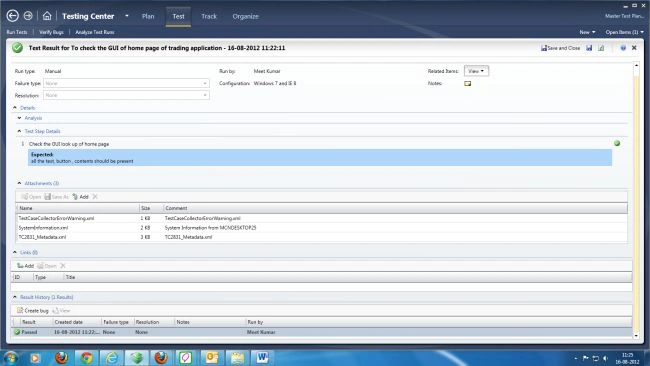Click Windows Media Player taskbar icon
This screenshot has width=650, height=366.
(35, 357)
